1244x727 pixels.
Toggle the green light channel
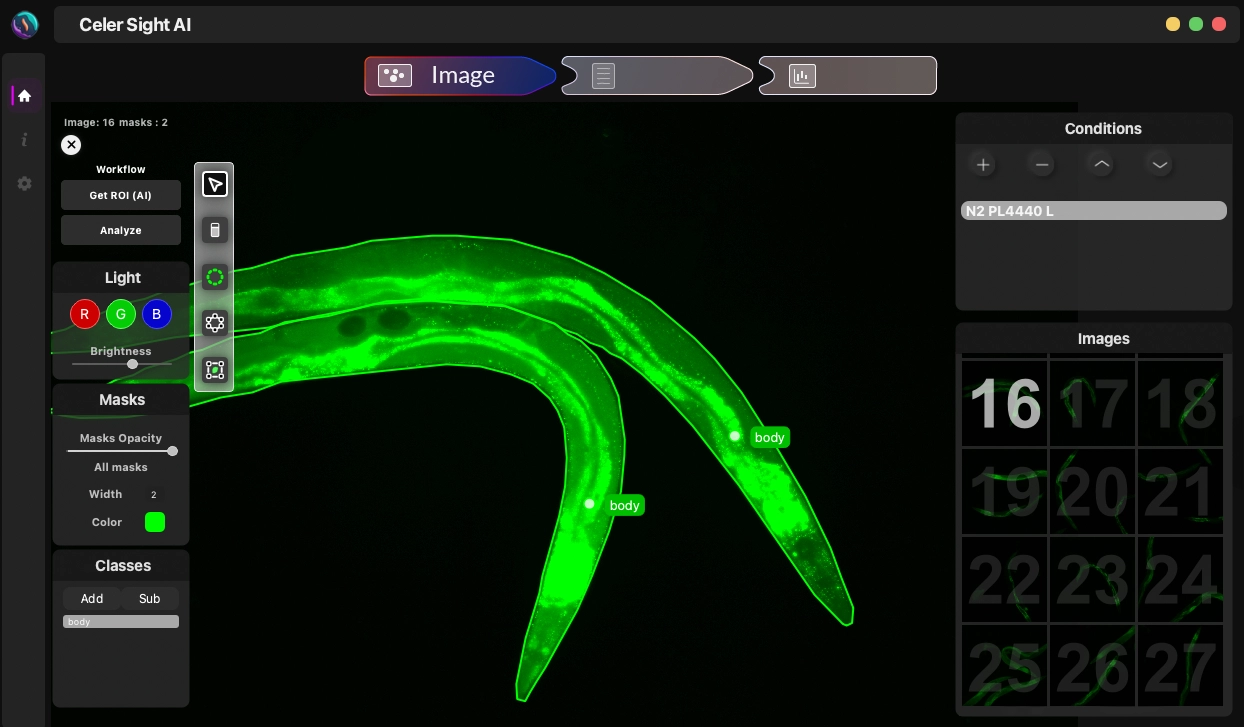point(121,314)
